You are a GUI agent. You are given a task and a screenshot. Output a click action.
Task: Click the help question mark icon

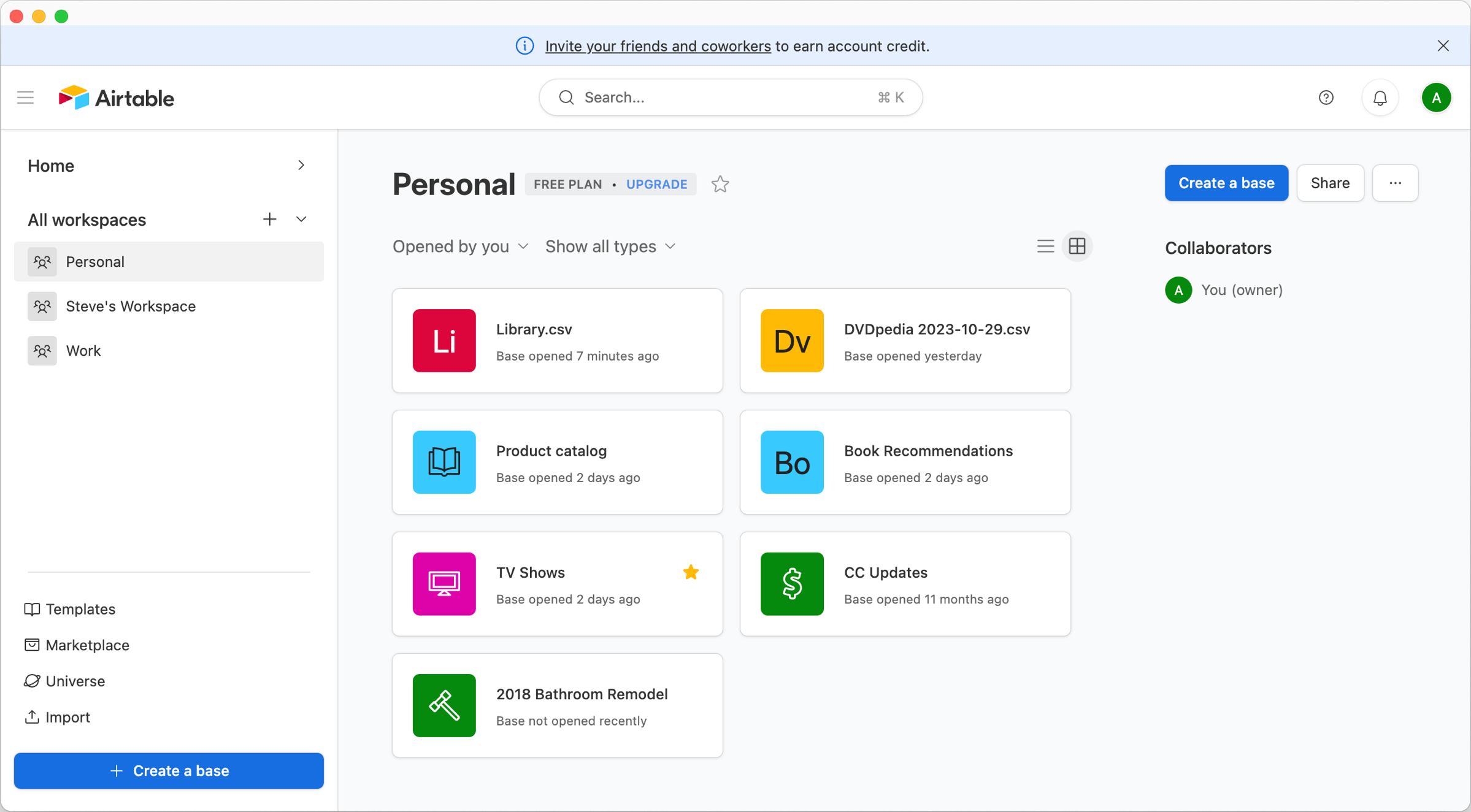1326,98
